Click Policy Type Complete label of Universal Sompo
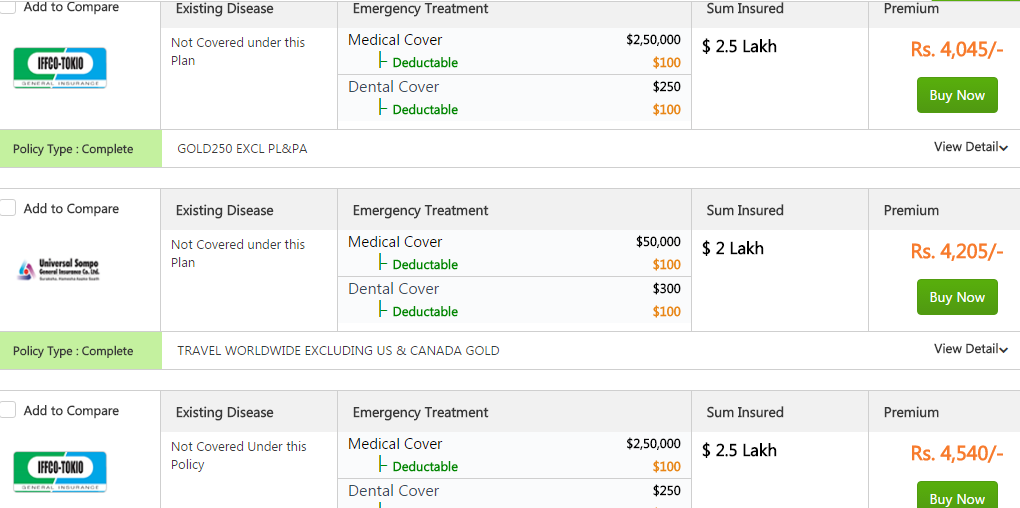Screen dimensions: 1020x508 coord(73,351)
